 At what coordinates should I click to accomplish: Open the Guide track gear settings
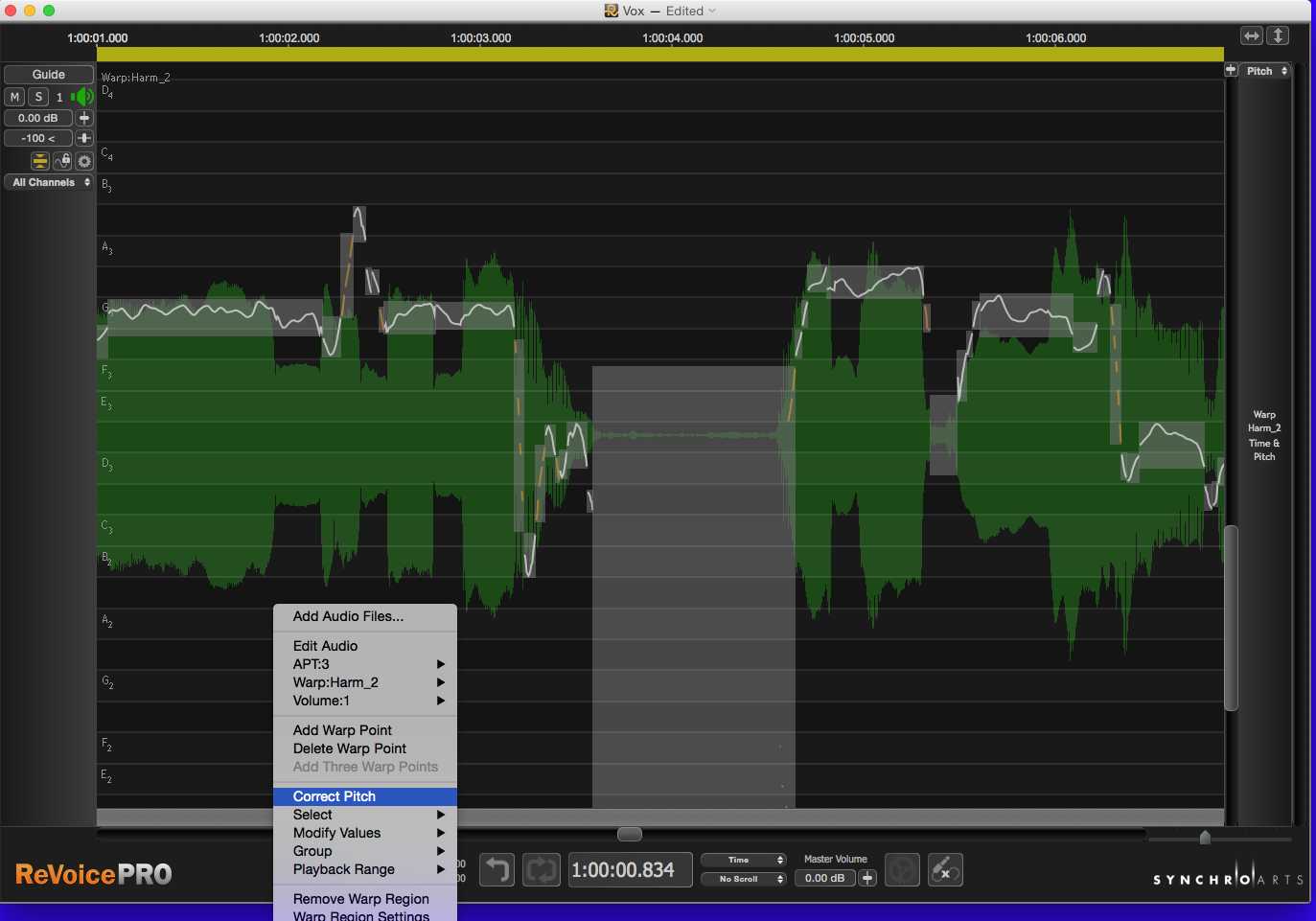click(x=84, y=161)
